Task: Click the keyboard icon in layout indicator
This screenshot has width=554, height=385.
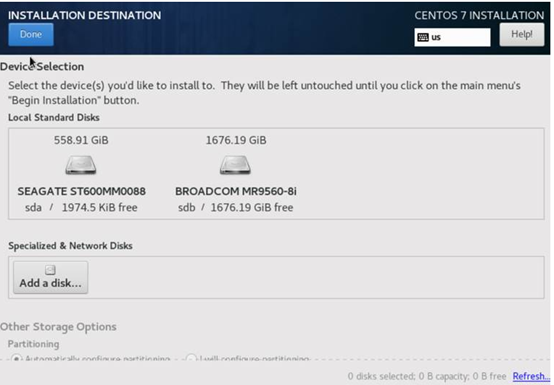Action: click(423, 37)
